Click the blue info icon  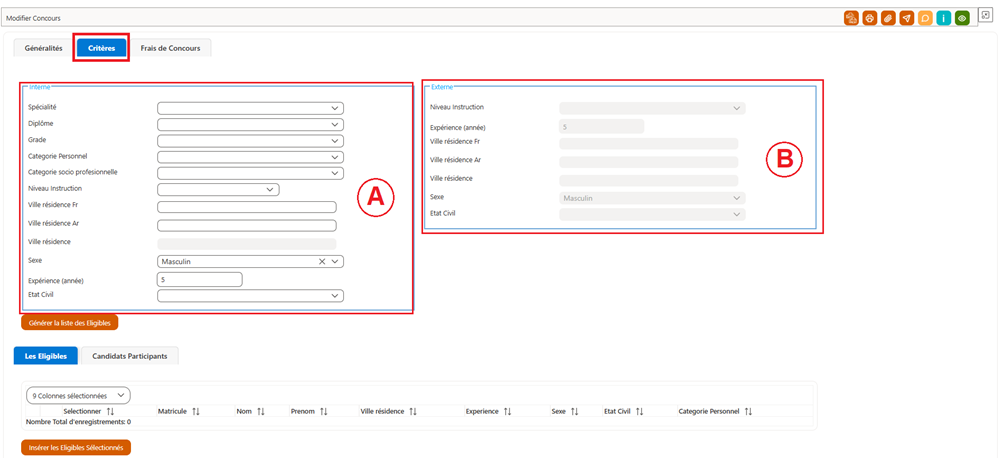click(944, 18)
